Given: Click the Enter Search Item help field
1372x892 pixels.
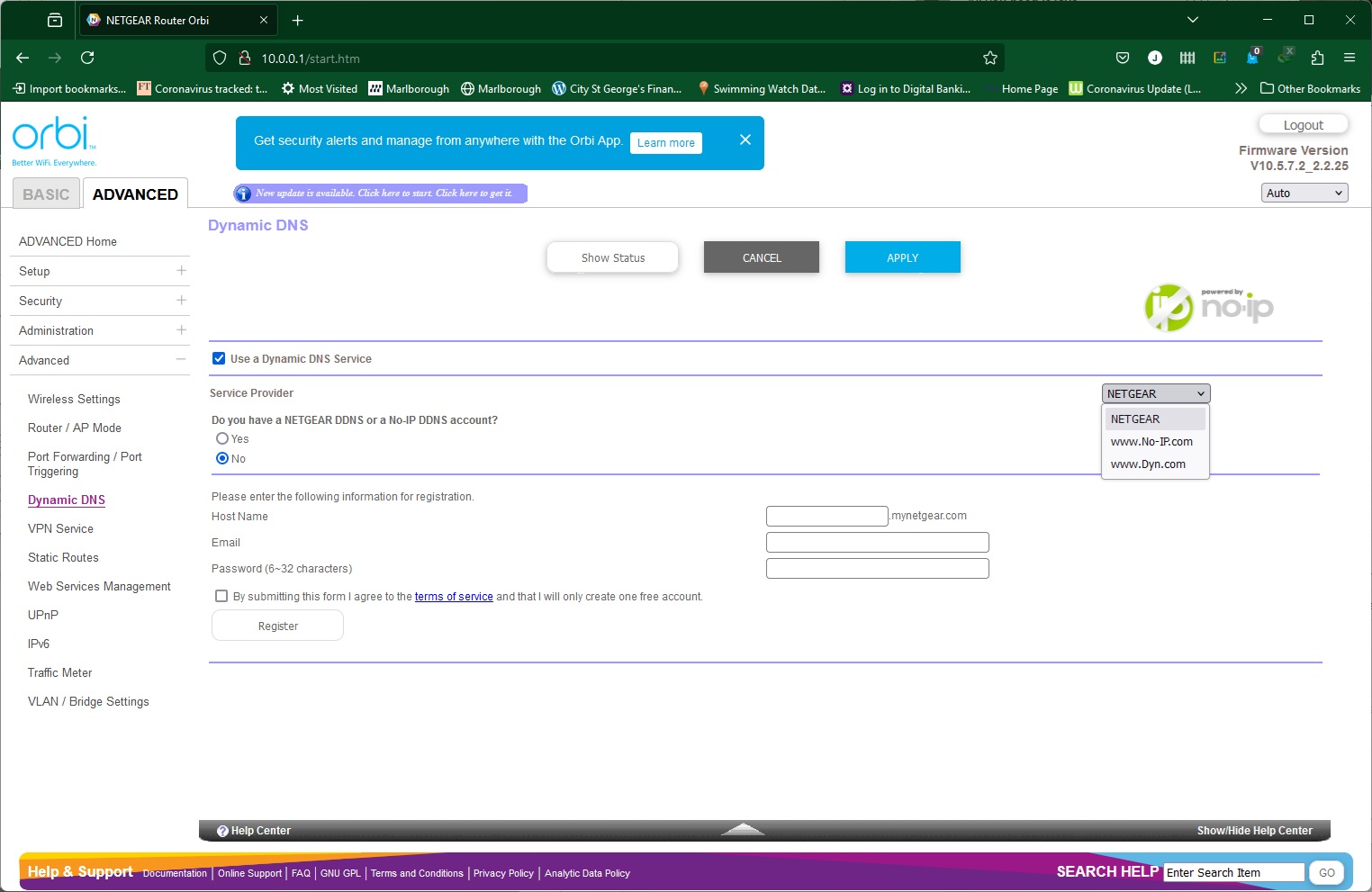Looking at the screenshot, I should click(1234, 872).
